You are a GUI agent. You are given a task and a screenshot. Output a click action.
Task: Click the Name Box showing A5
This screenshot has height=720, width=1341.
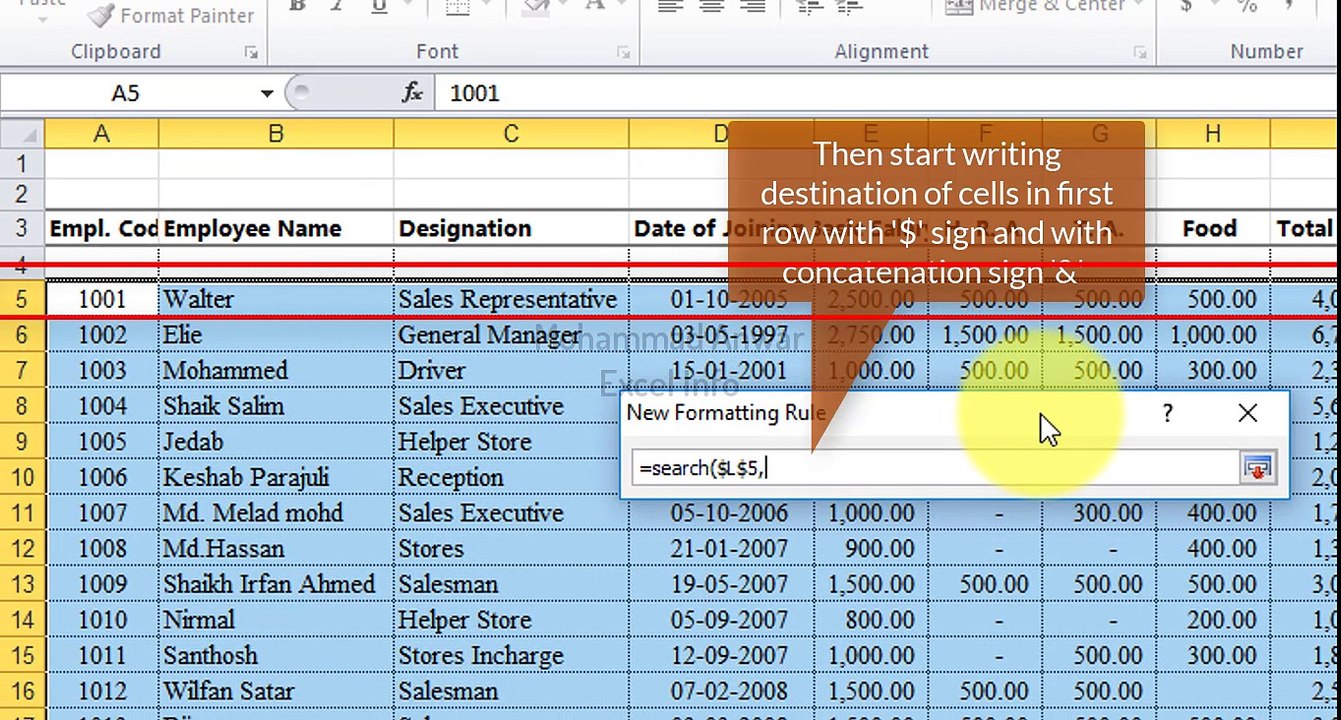126,93
